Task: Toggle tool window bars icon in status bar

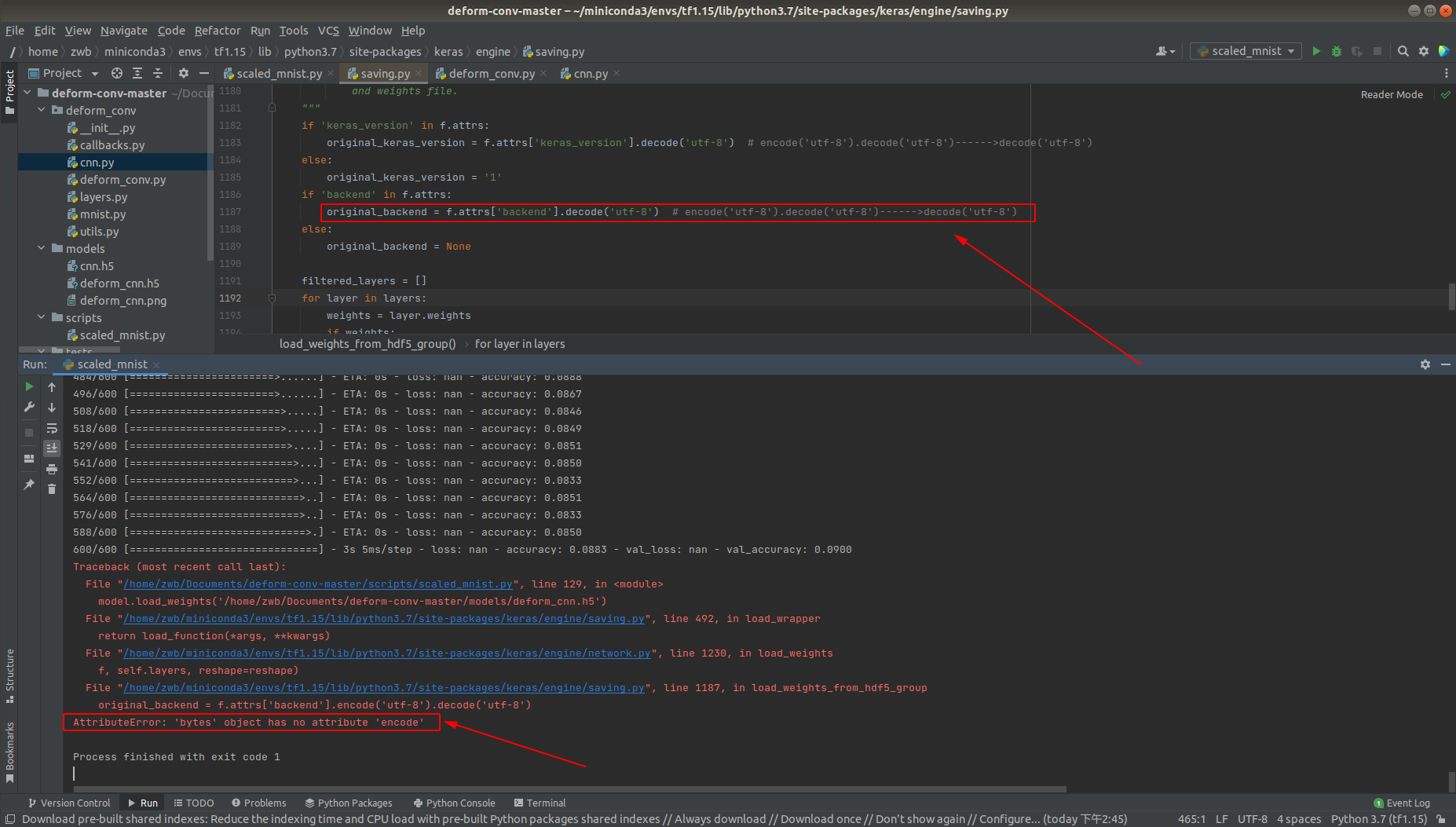Action: coord(9,819)
